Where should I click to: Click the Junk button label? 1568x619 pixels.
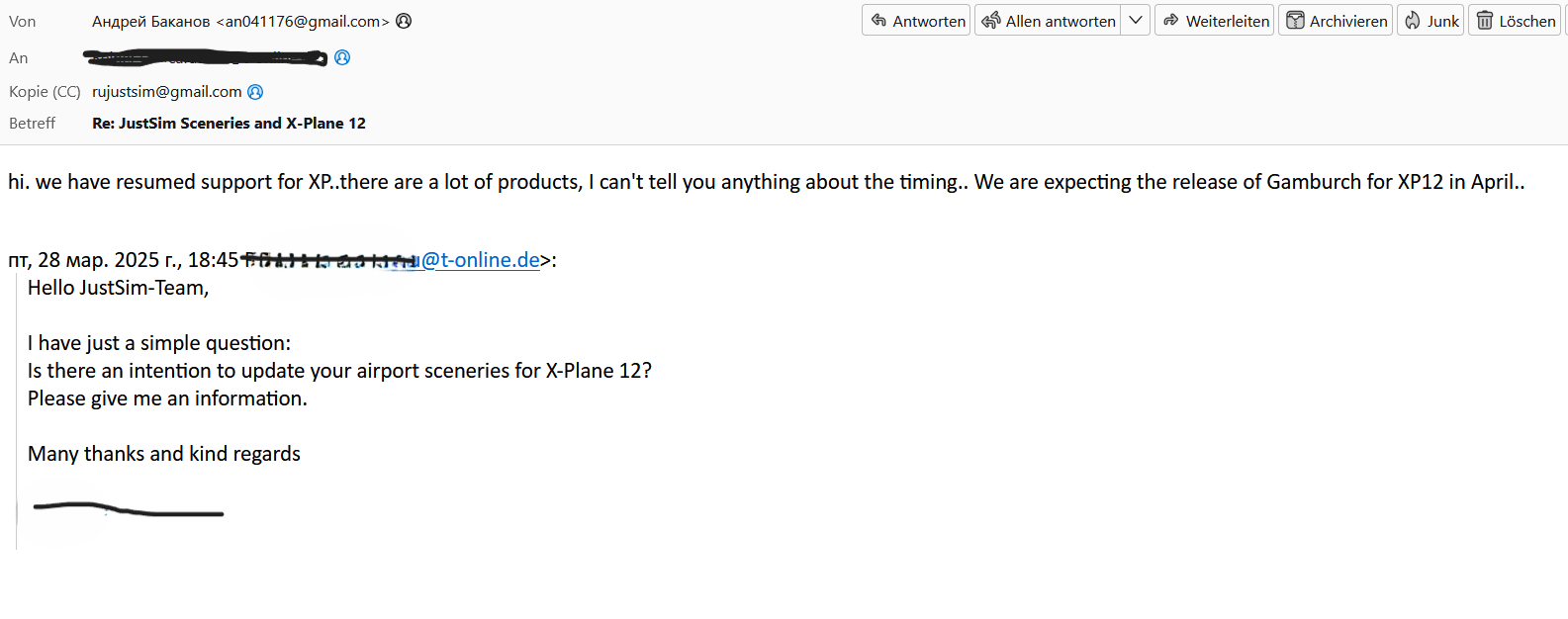click(x=1443, y=21)
